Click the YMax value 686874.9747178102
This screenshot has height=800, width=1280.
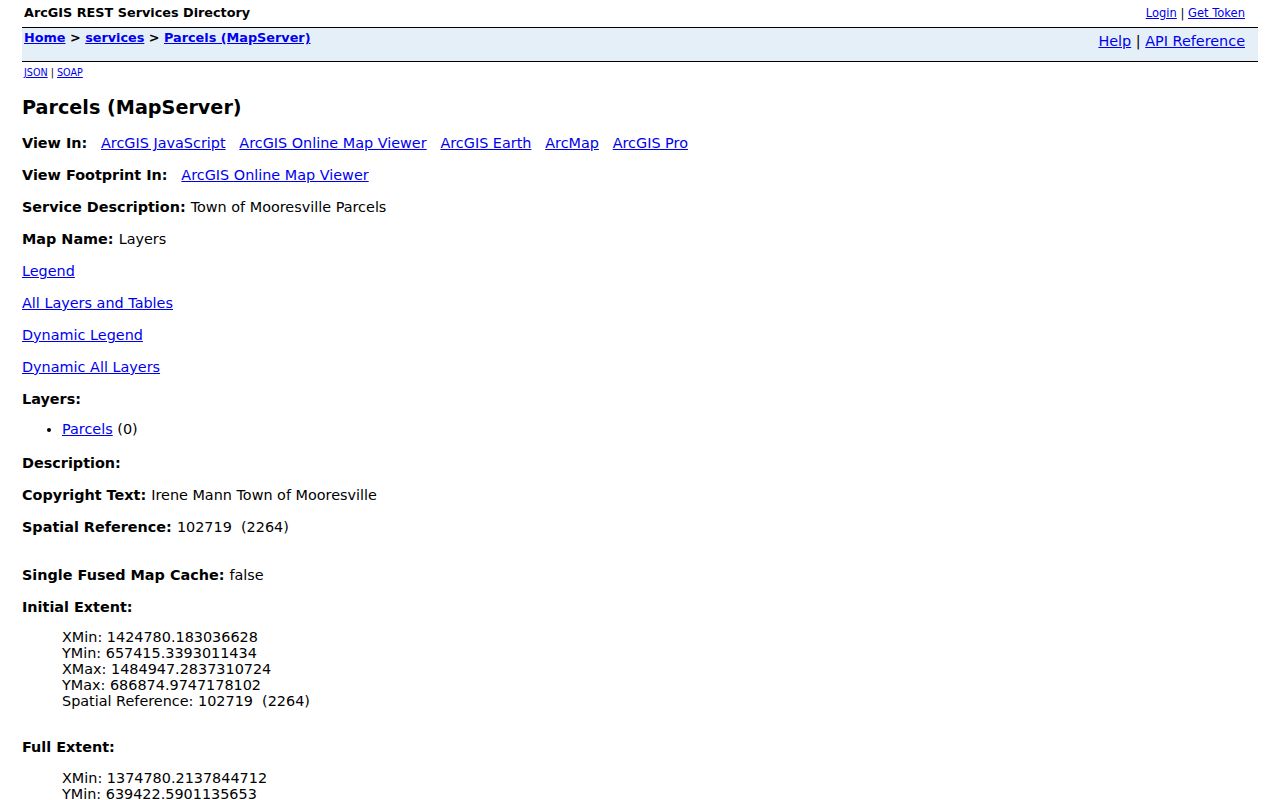click(185, 685)
